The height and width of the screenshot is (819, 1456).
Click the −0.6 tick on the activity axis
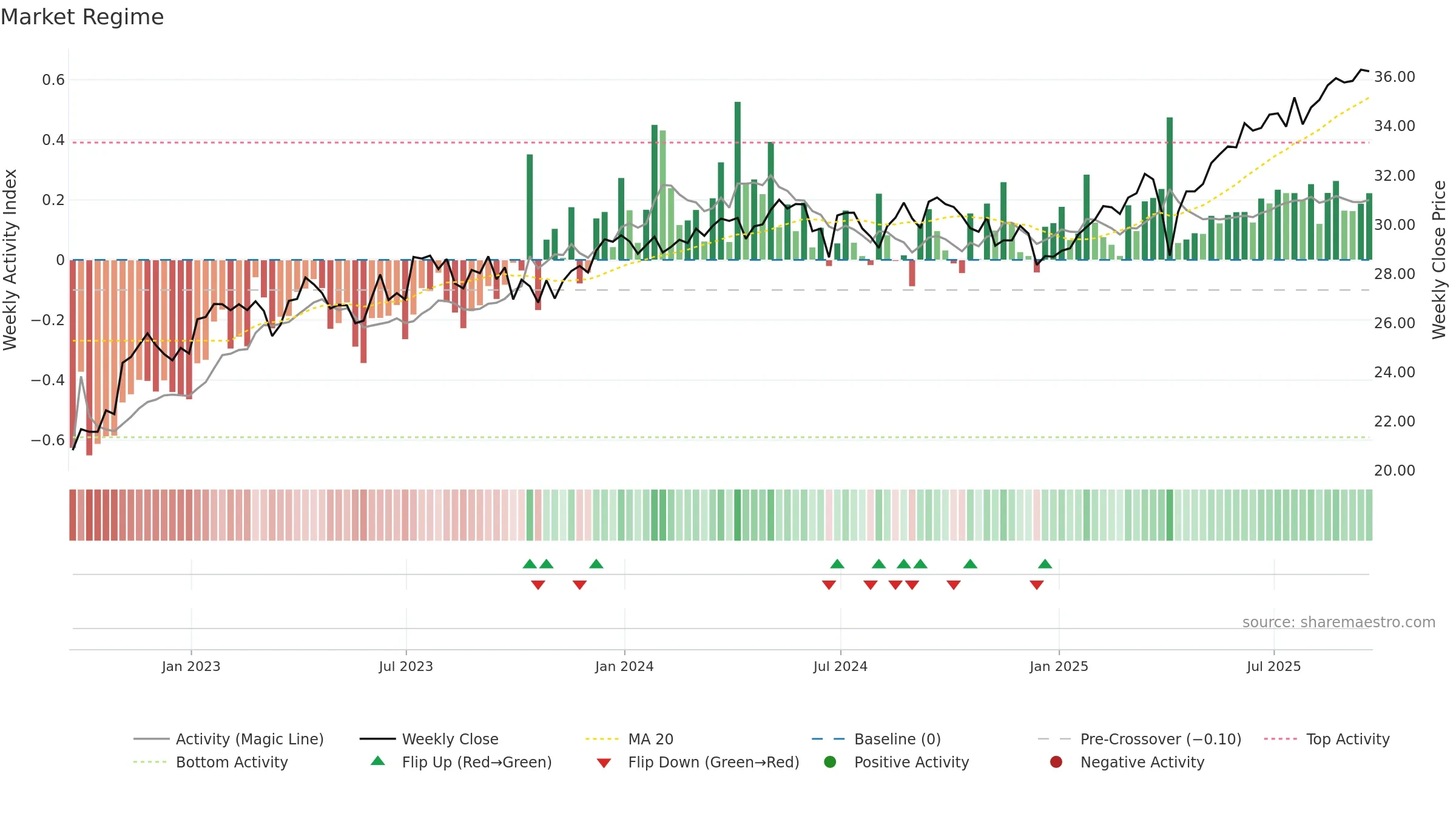(47, 440)
